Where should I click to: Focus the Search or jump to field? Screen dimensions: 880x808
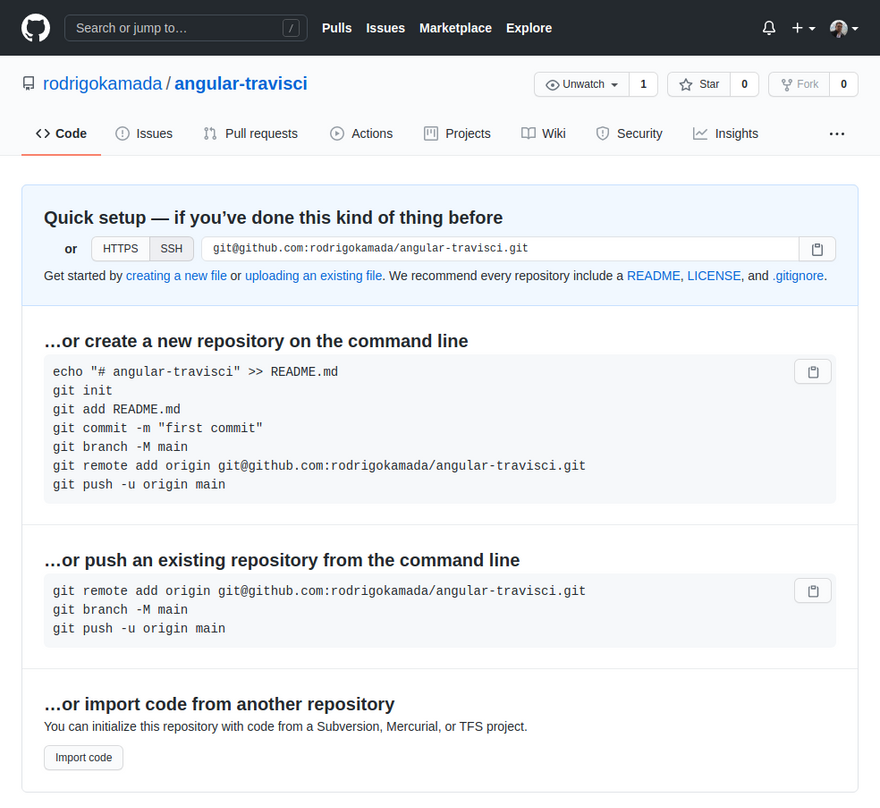186,28
